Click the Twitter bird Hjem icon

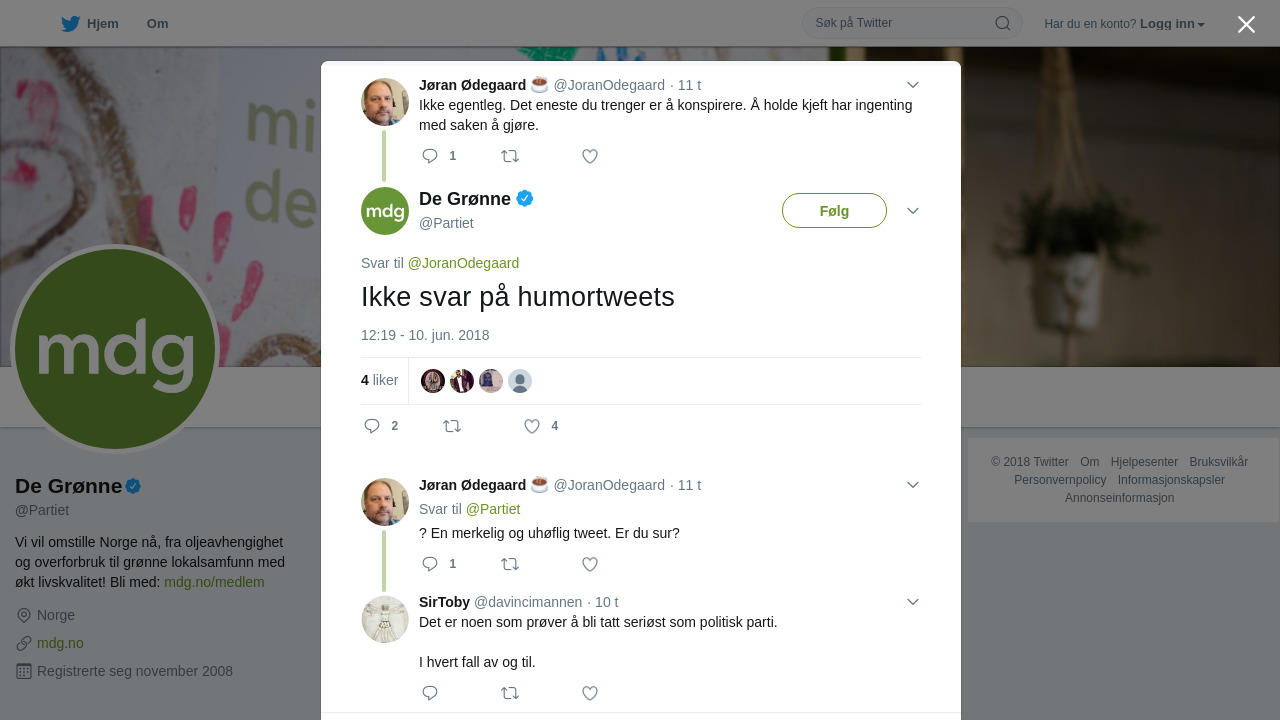(70, 24)
